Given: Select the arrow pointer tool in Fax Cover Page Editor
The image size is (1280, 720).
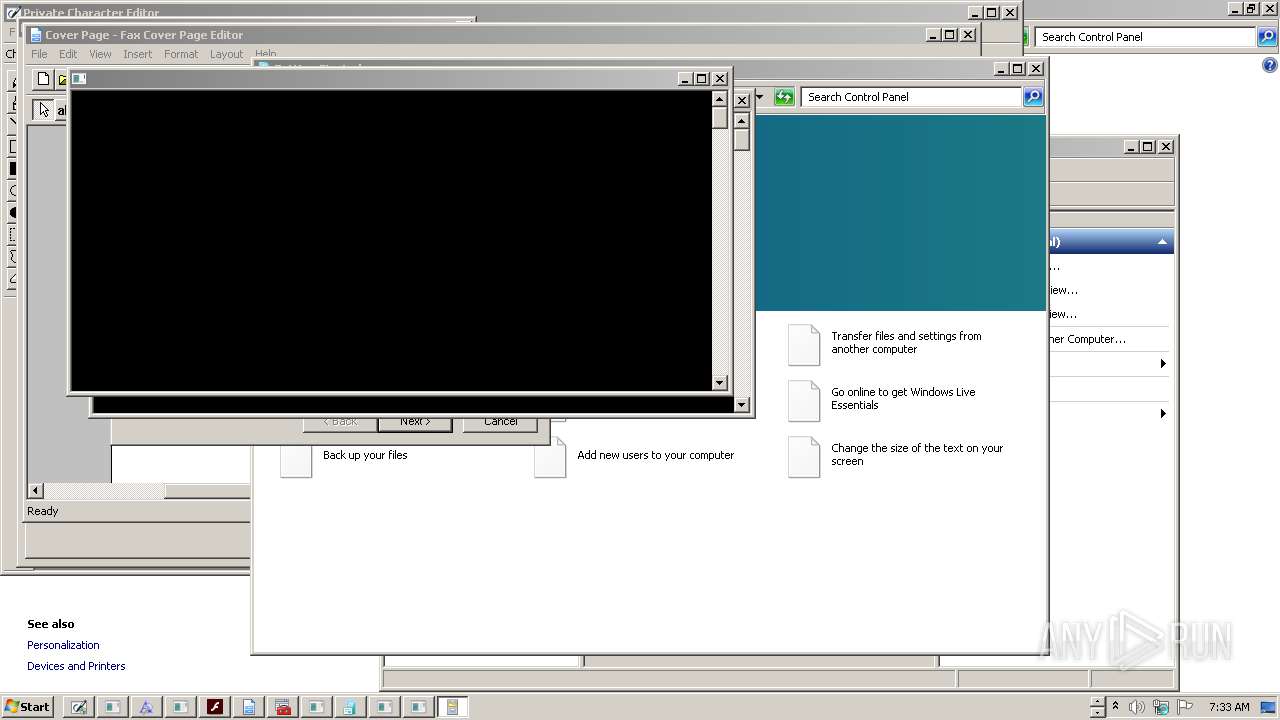Looking at the screenshot, I should (44, 110).
